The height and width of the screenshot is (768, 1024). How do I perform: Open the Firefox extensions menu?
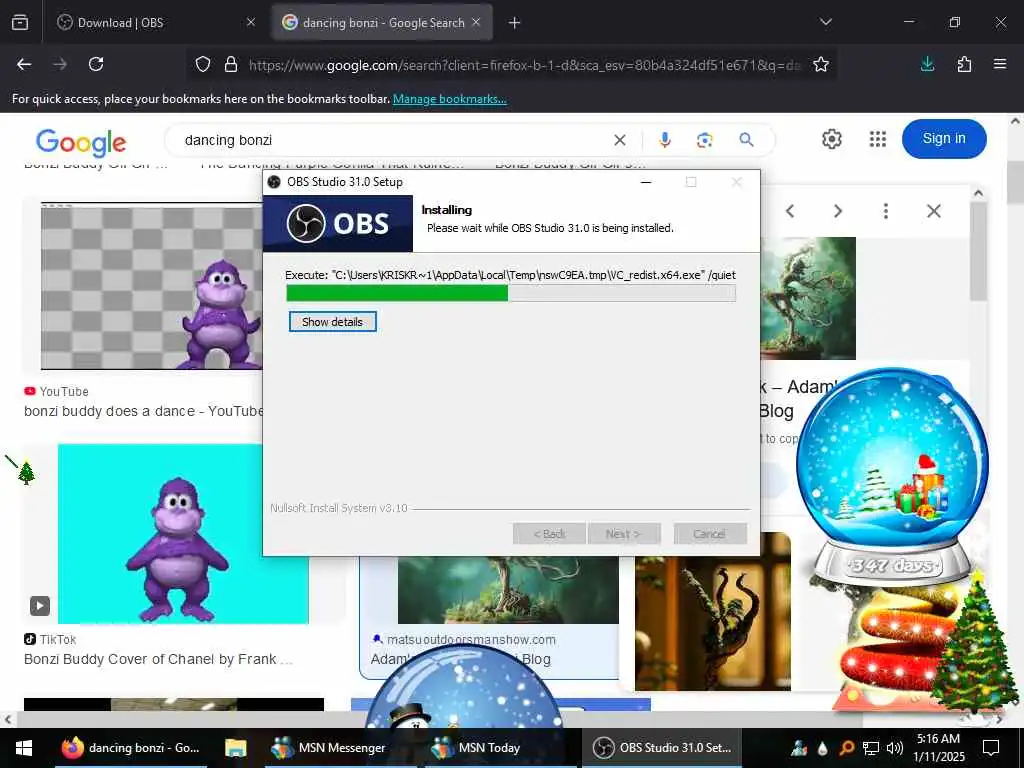tap(965, 64)
